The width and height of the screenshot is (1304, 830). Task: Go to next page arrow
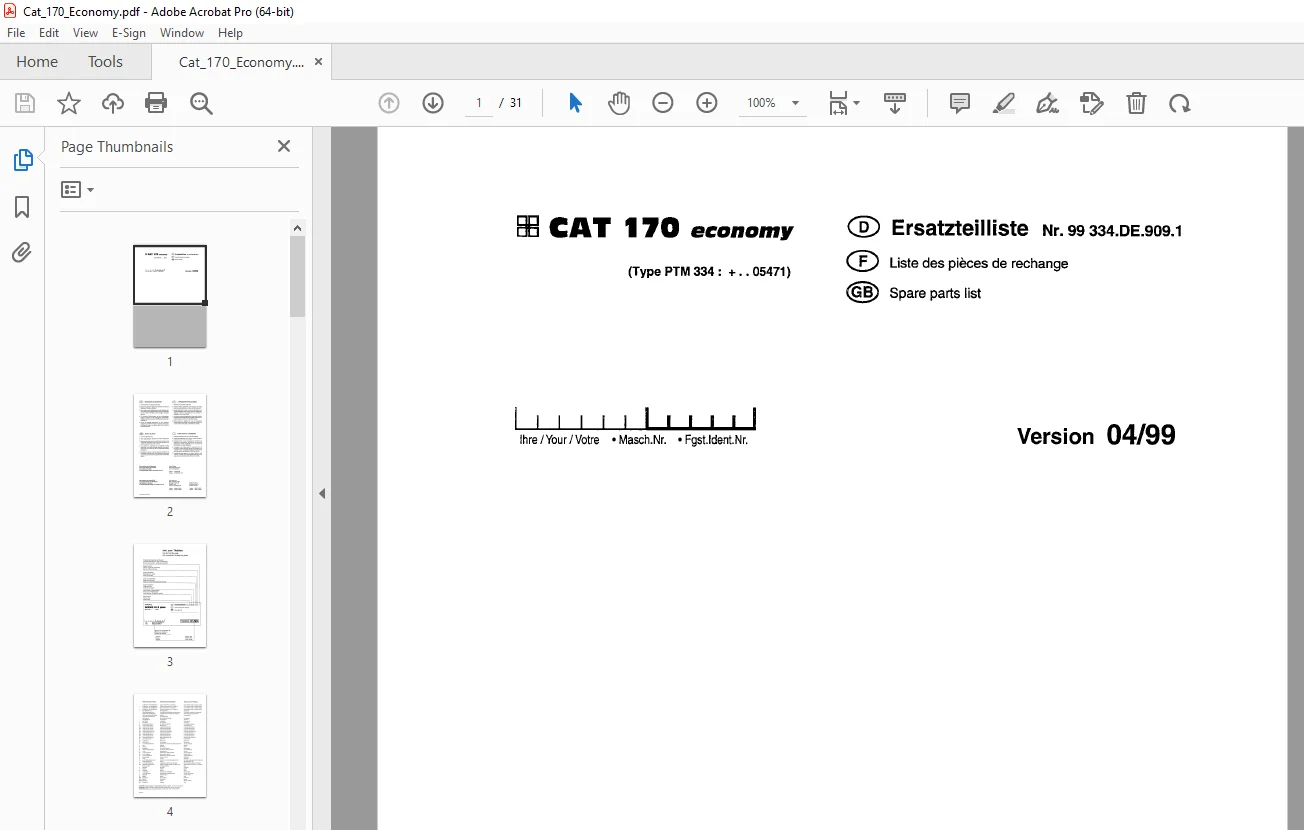pos(433,103)
